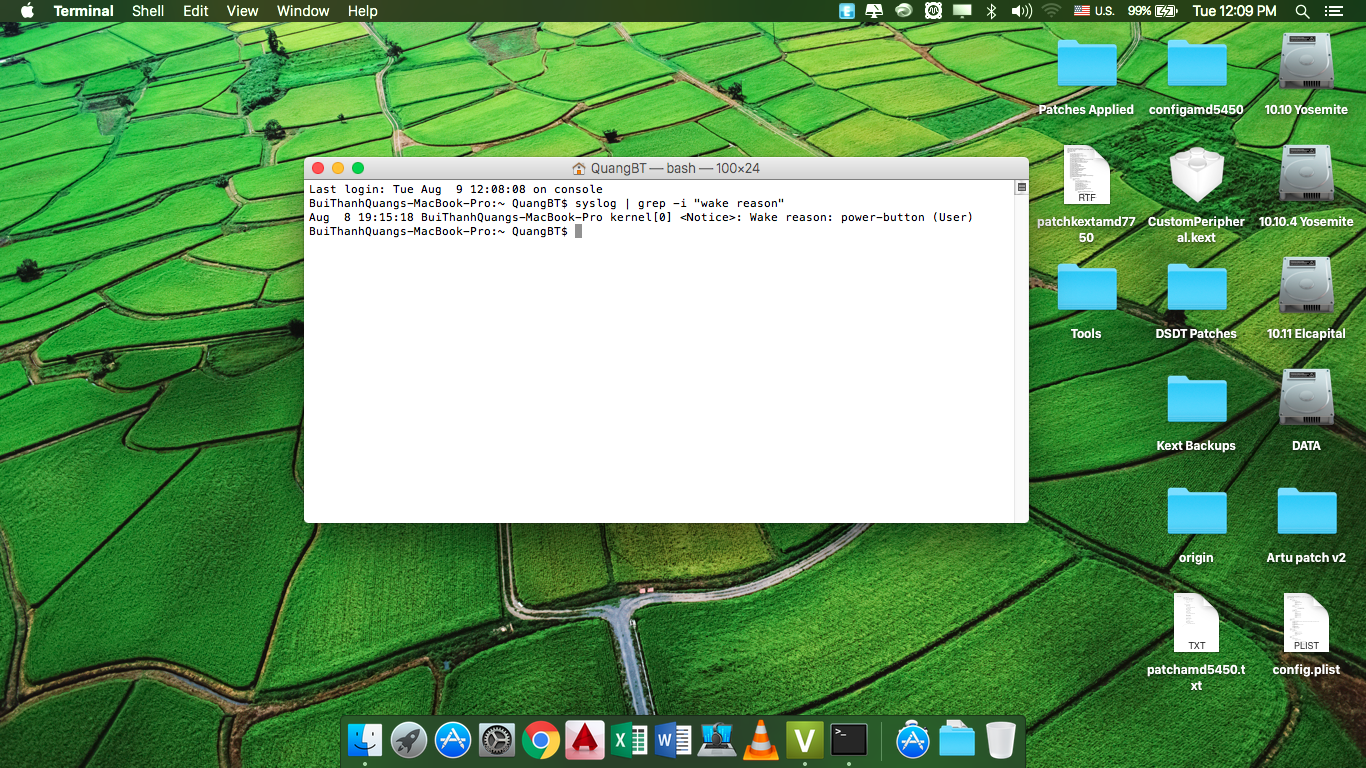Launch Google Chrome from the dock
The height and width of the screenshot is (768, 1366).
[x=541, y=741]
